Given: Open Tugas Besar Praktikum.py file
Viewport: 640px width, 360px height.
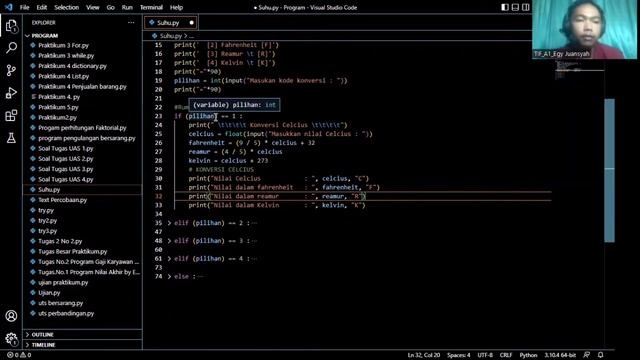Looking at the screenshot, I should [x=72, y=251].
